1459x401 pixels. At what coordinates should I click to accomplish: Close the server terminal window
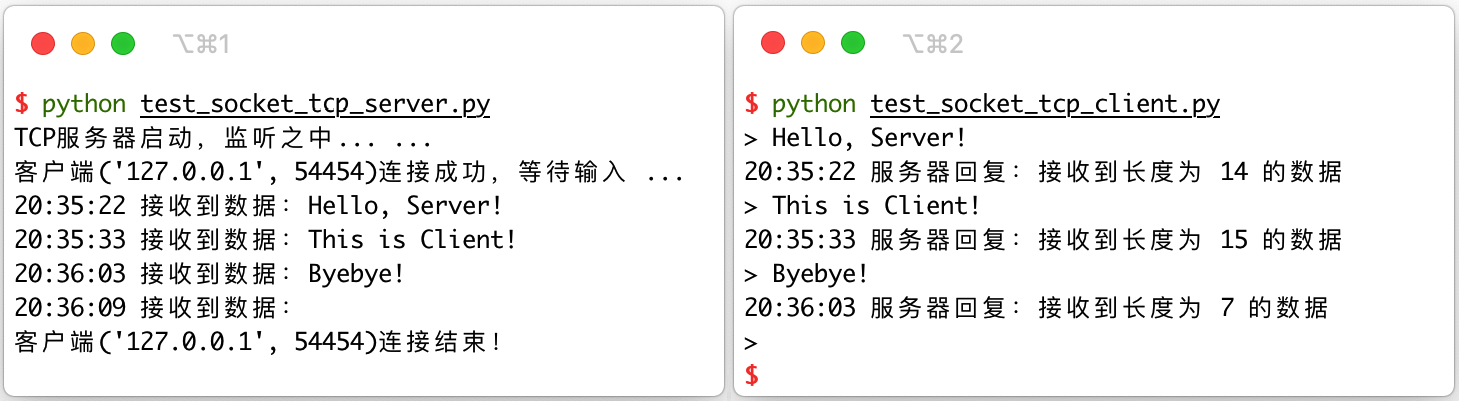pos(43,44)
